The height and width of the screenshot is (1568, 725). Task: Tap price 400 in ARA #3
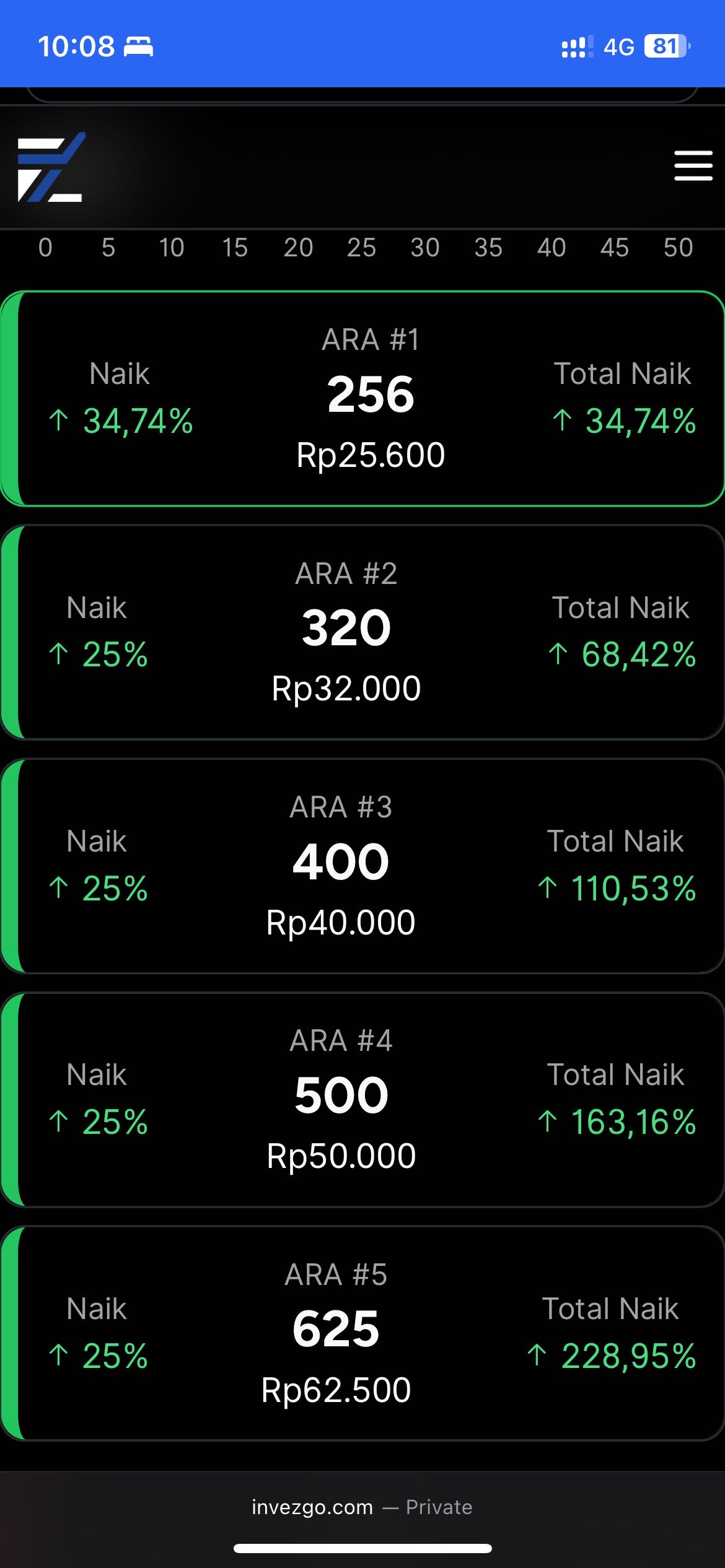341,861
